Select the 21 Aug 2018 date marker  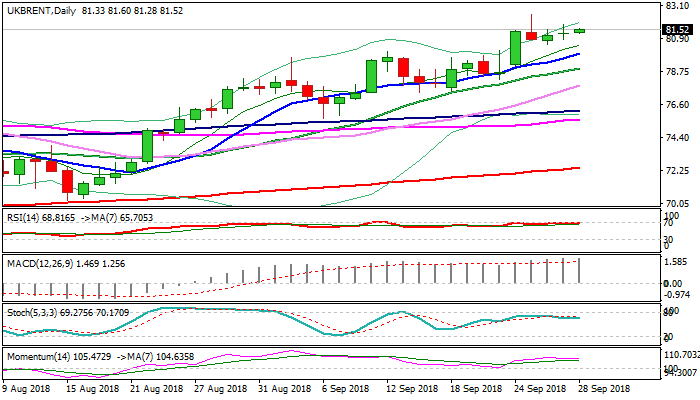(x=155, y=387)
